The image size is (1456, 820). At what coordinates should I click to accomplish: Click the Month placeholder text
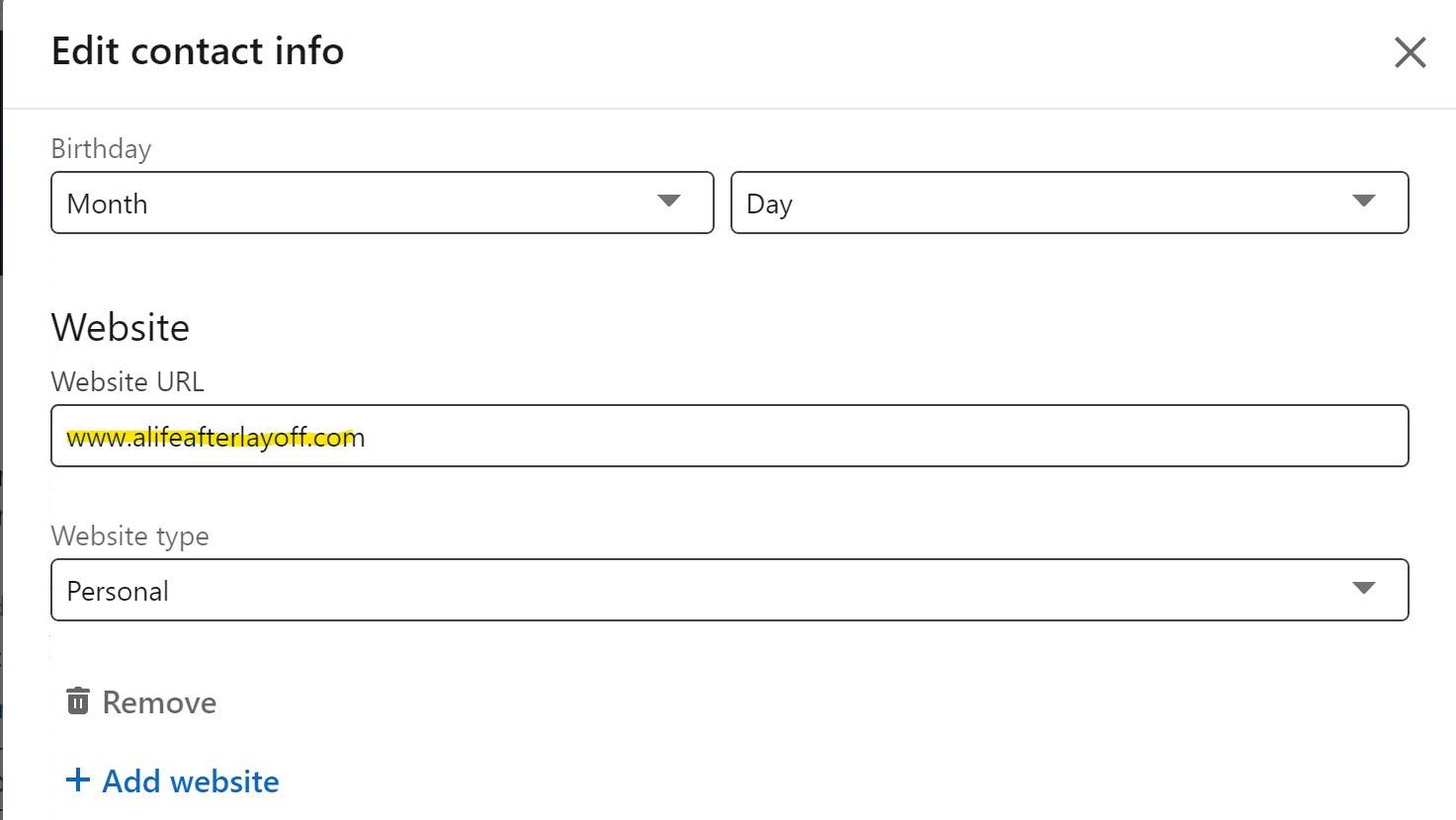coord(107,204)
